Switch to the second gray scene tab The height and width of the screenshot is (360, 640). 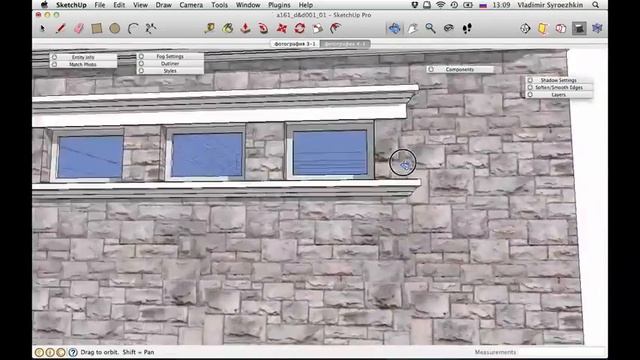(345, 44)
